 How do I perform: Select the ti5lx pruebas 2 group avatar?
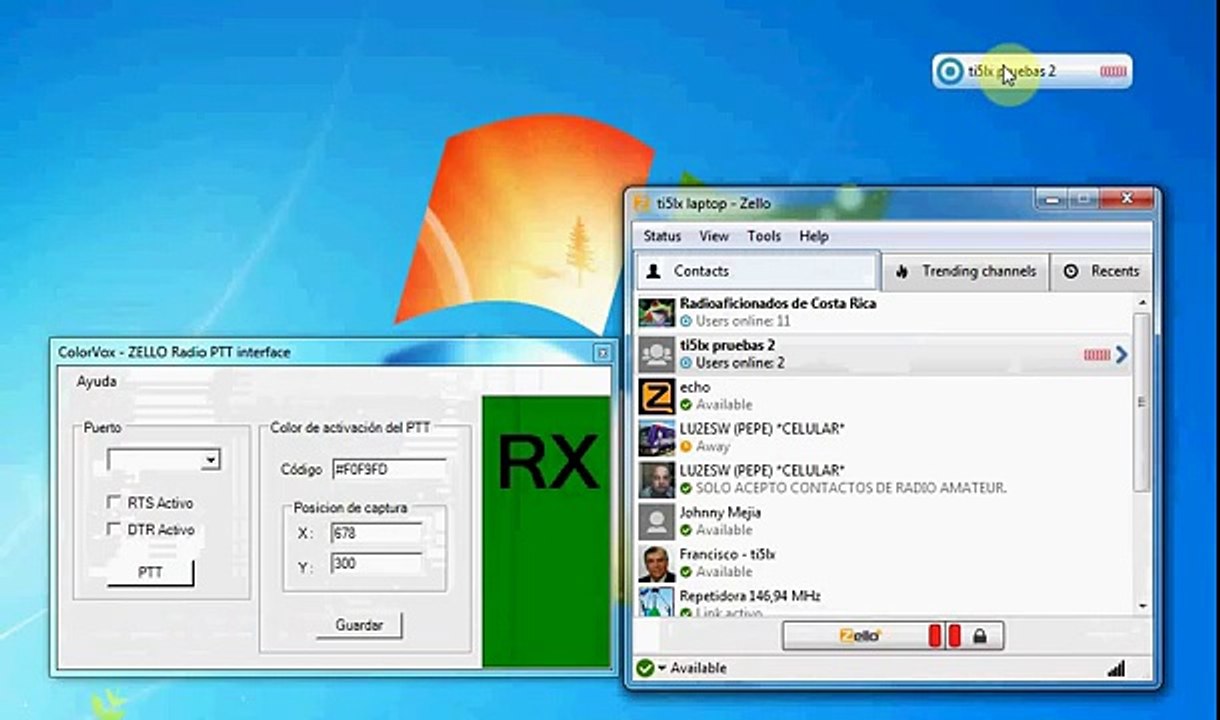click(657, 354)
